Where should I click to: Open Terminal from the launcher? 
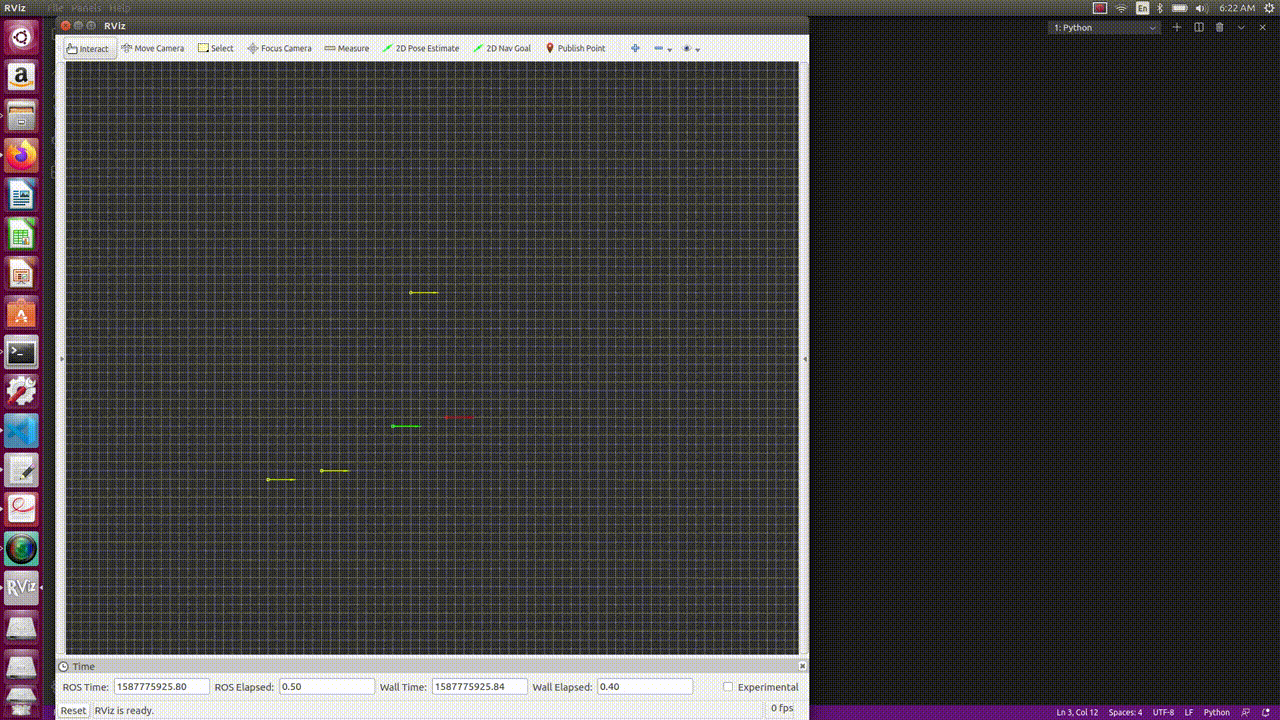tap(21, 352)
